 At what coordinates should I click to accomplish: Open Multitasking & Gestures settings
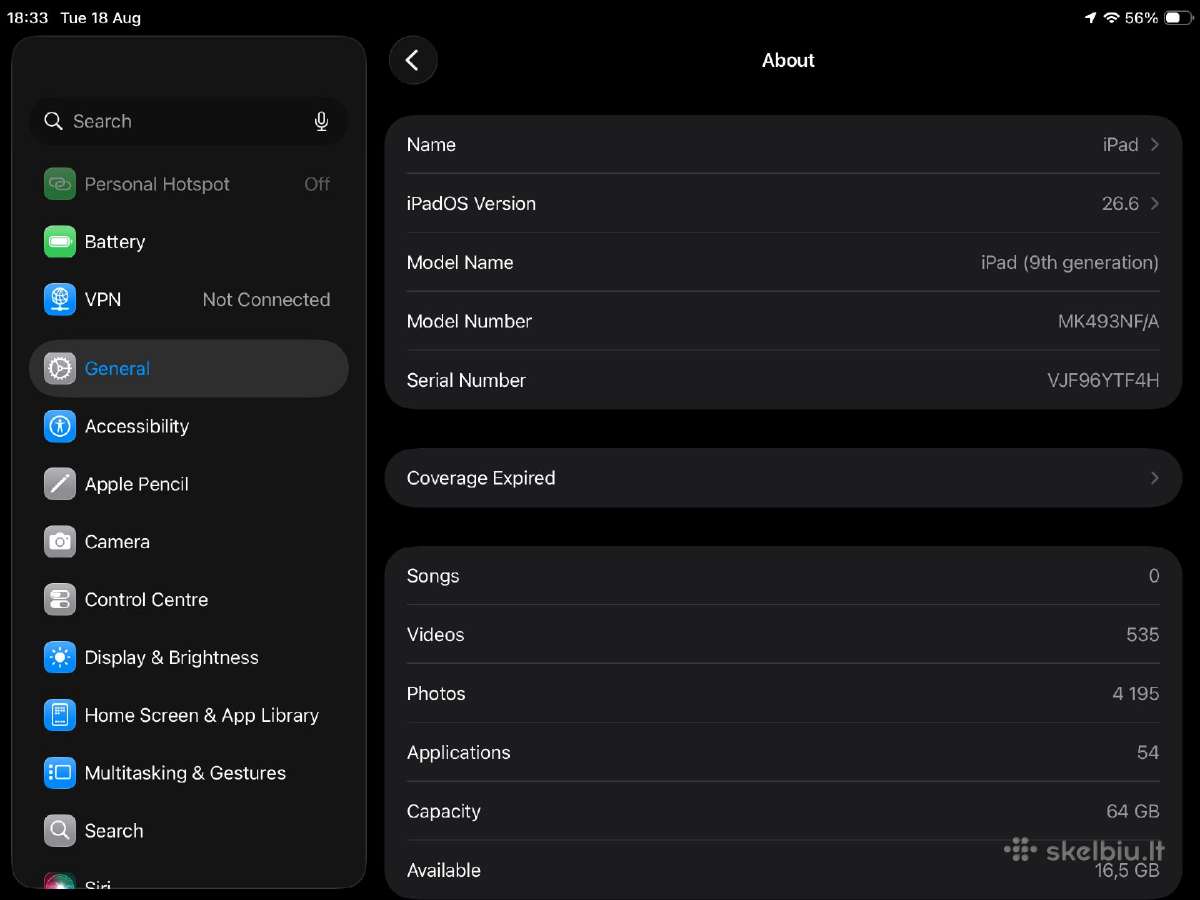pyautogui.click(x=189, y=773)
